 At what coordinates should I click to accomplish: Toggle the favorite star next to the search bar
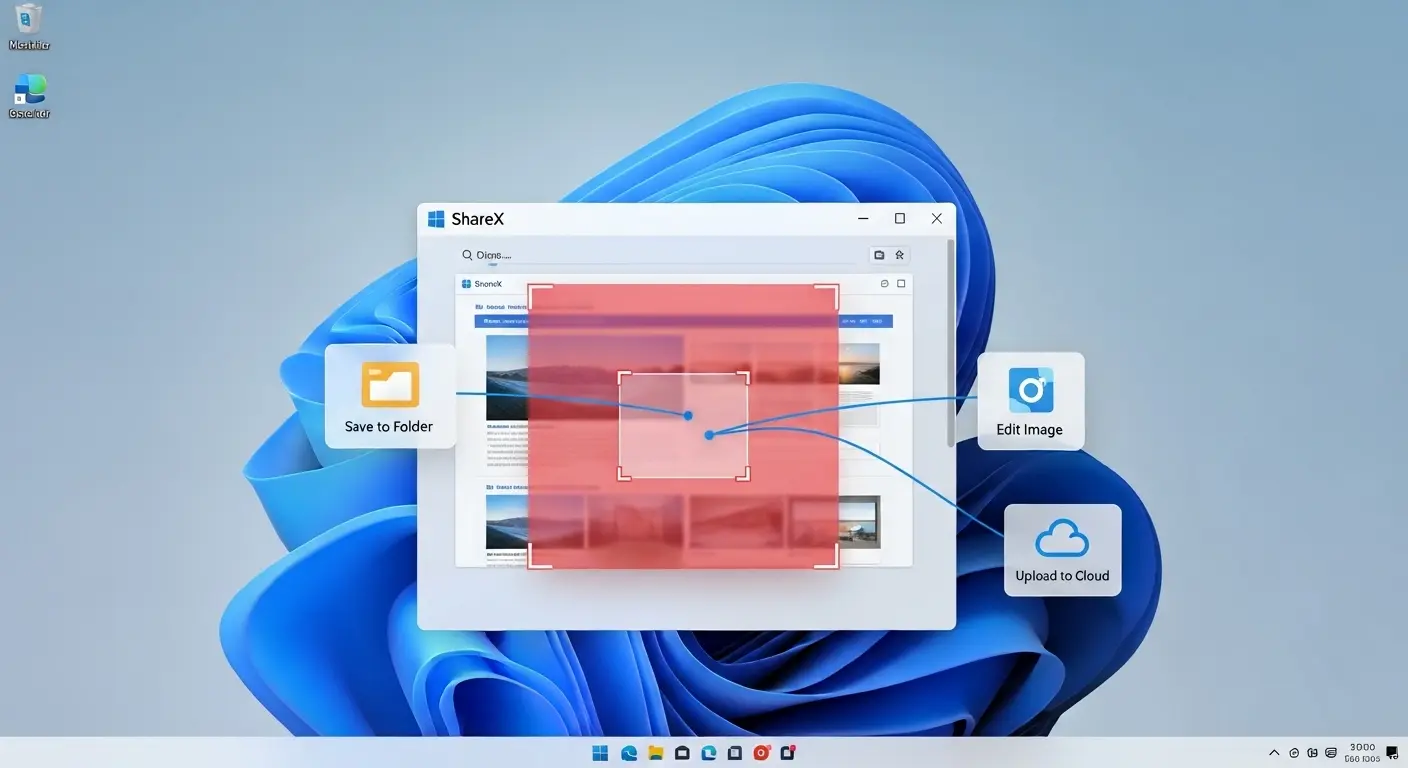(899, 254)
